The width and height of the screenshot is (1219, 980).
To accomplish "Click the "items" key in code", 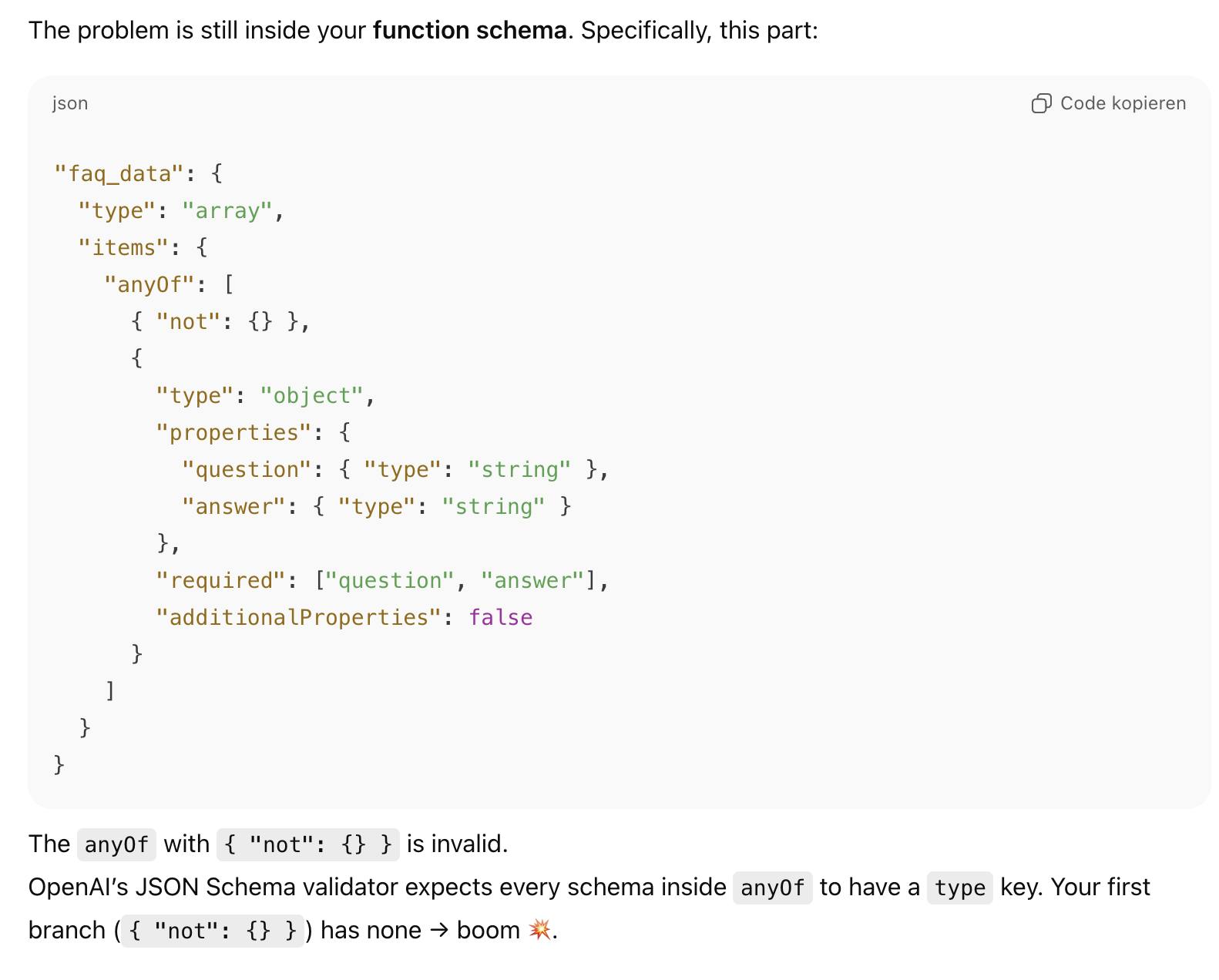I will [123, 247].
